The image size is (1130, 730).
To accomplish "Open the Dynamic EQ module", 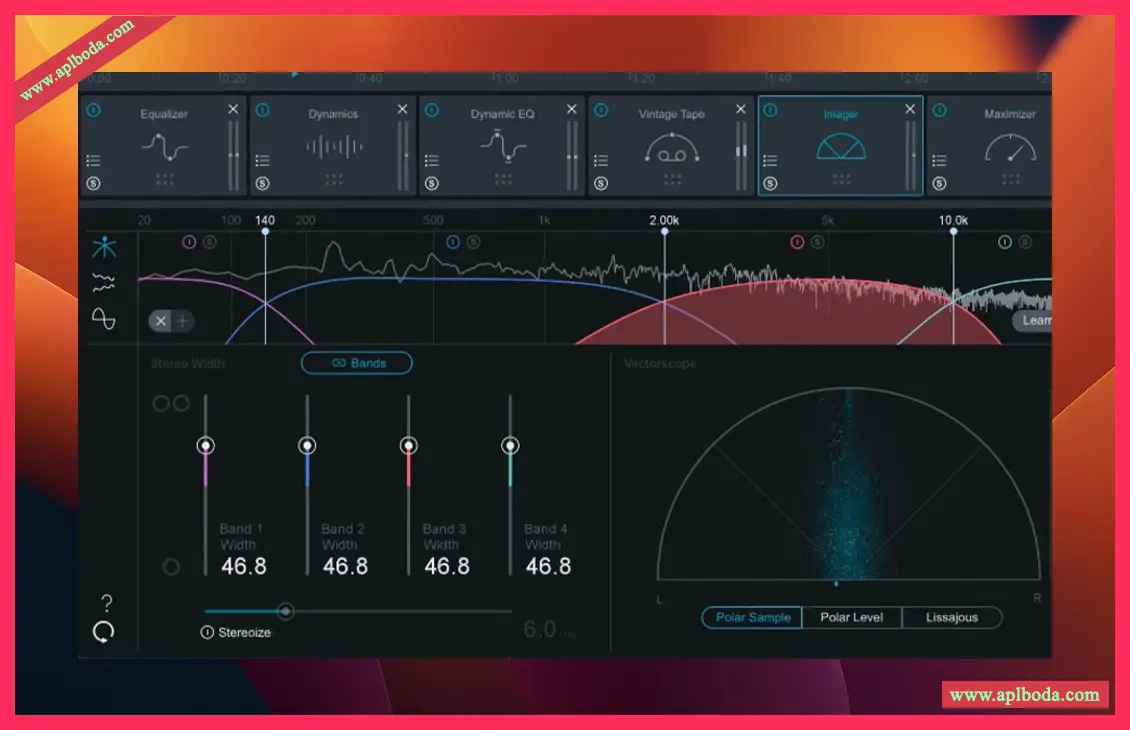I will (x=502, y=147).
